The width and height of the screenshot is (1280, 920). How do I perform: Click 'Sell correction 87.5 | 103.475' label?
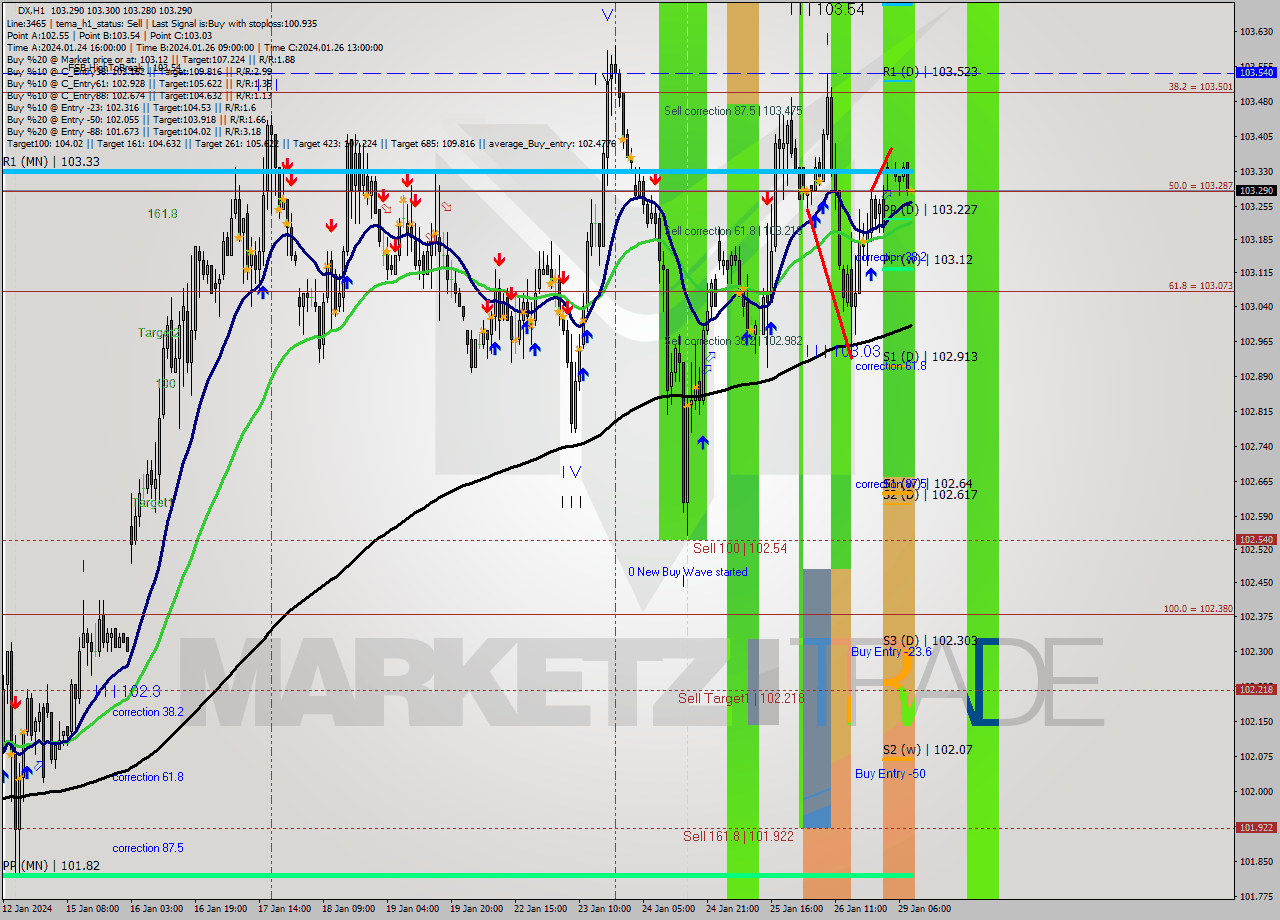coord(733,111)
